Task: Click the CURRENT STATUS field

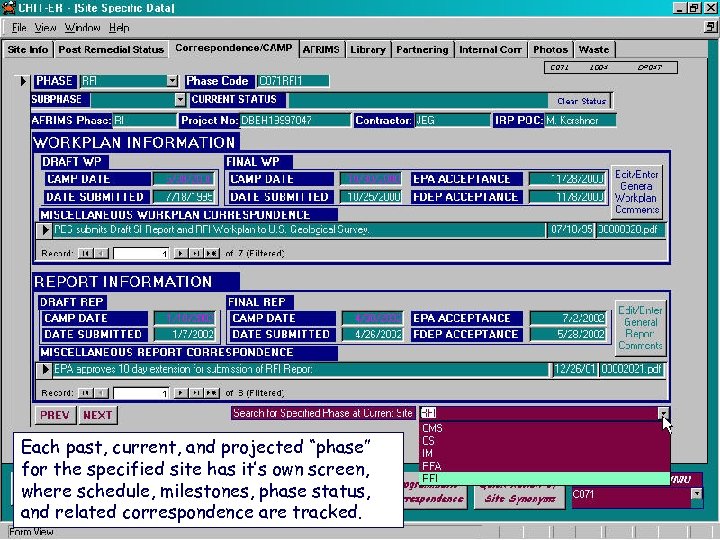Action: (x=418, y=100)
